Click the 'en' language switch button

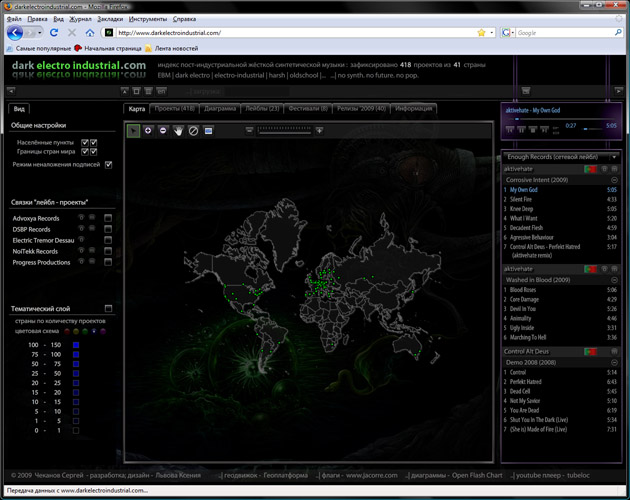coord(161,91)
